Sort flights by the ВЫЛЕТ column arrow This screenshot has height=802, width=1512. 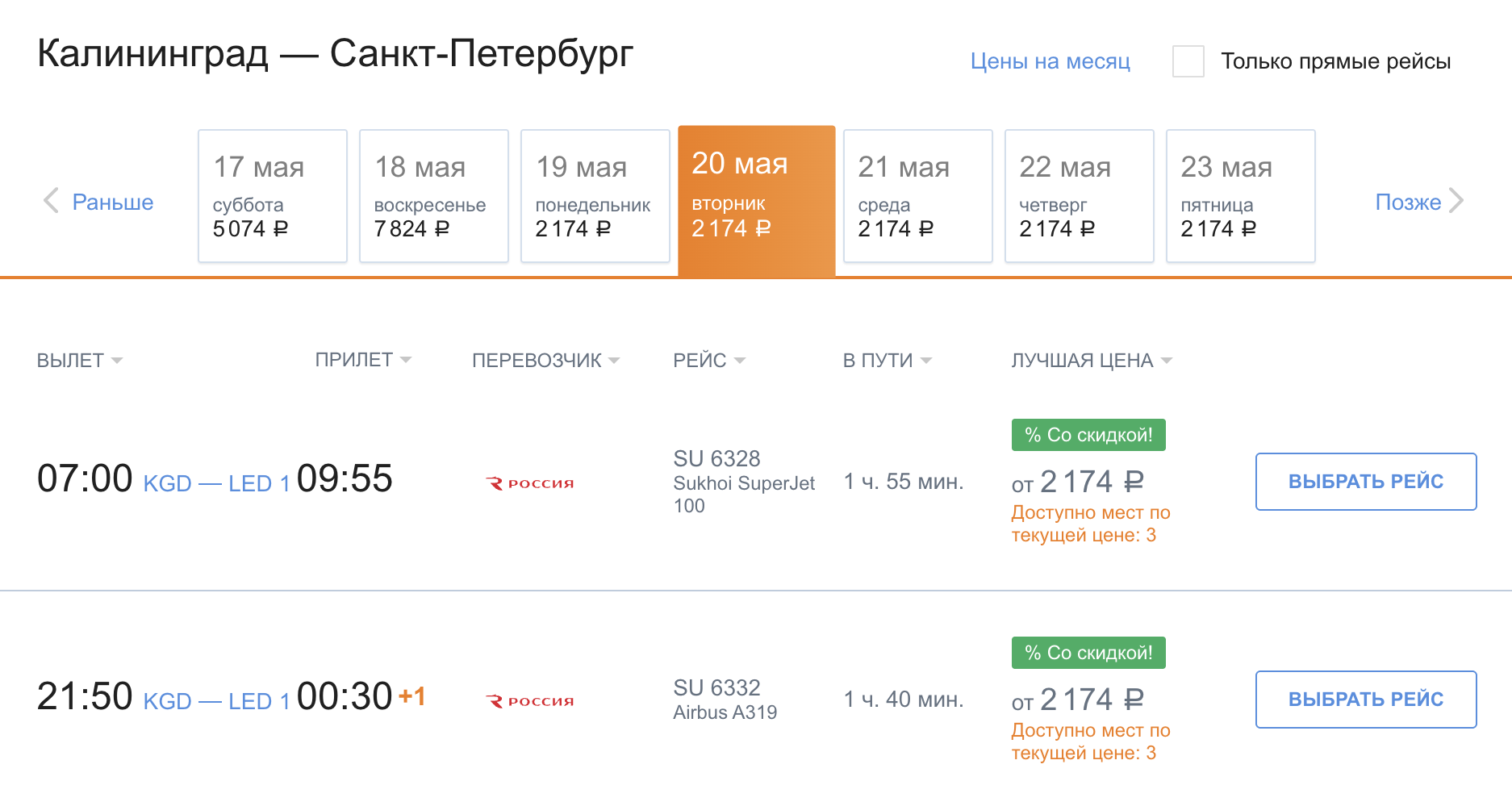[x=117, y=361]
